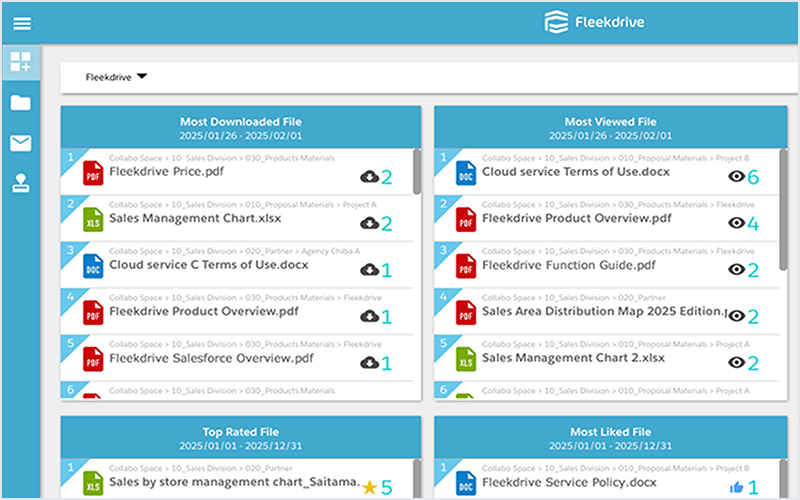
Task: Click view count 6 for Cloud service Terms
Action: click(x=753, y=178)
